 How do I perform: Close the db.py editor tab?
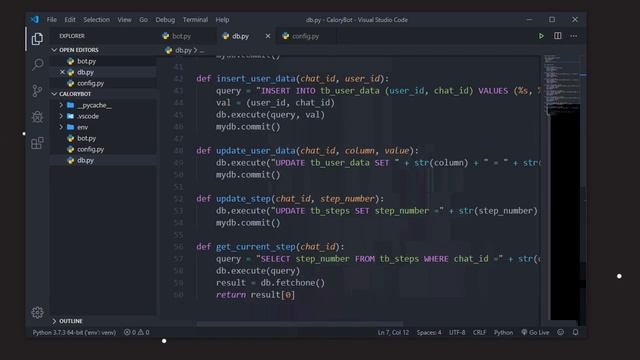[x=268, y=36]
